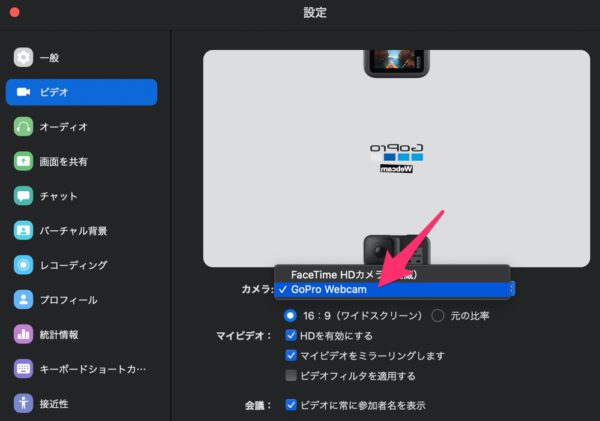Screen dimensions: 600x421
Task: Click the Statistics (統計情報) chart icon
Action: [x=23, y=334]
